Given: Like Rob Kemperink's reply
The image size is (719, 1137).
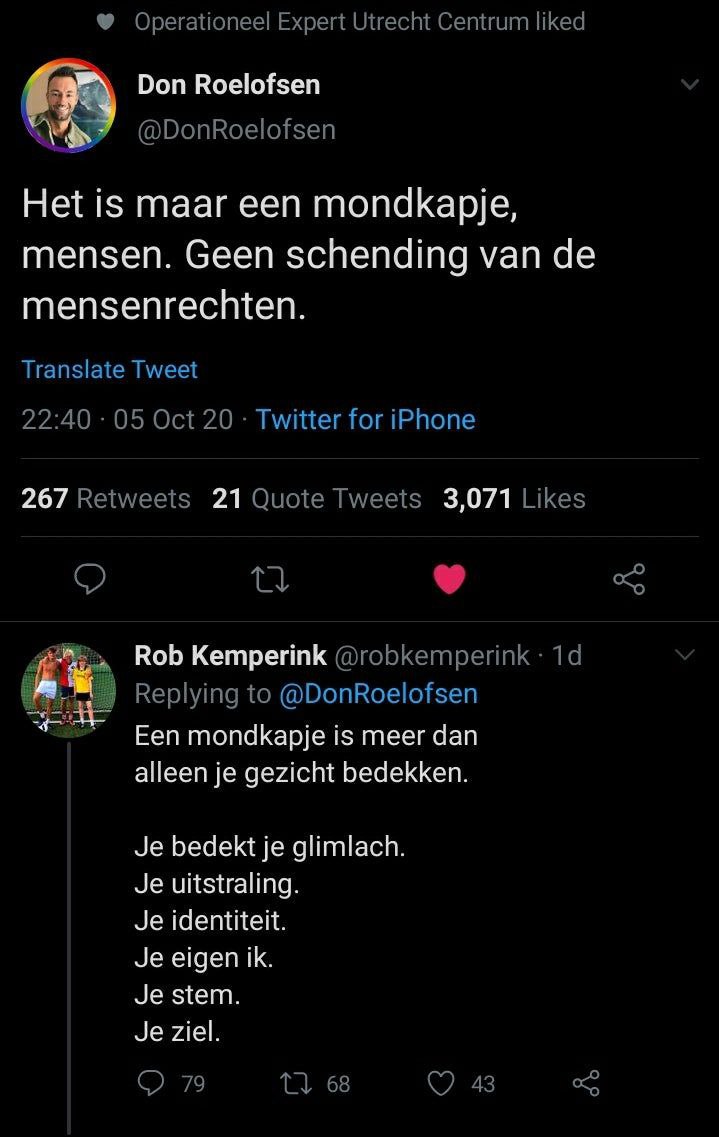Looking at the screenshot, I should coord(441,1083).
